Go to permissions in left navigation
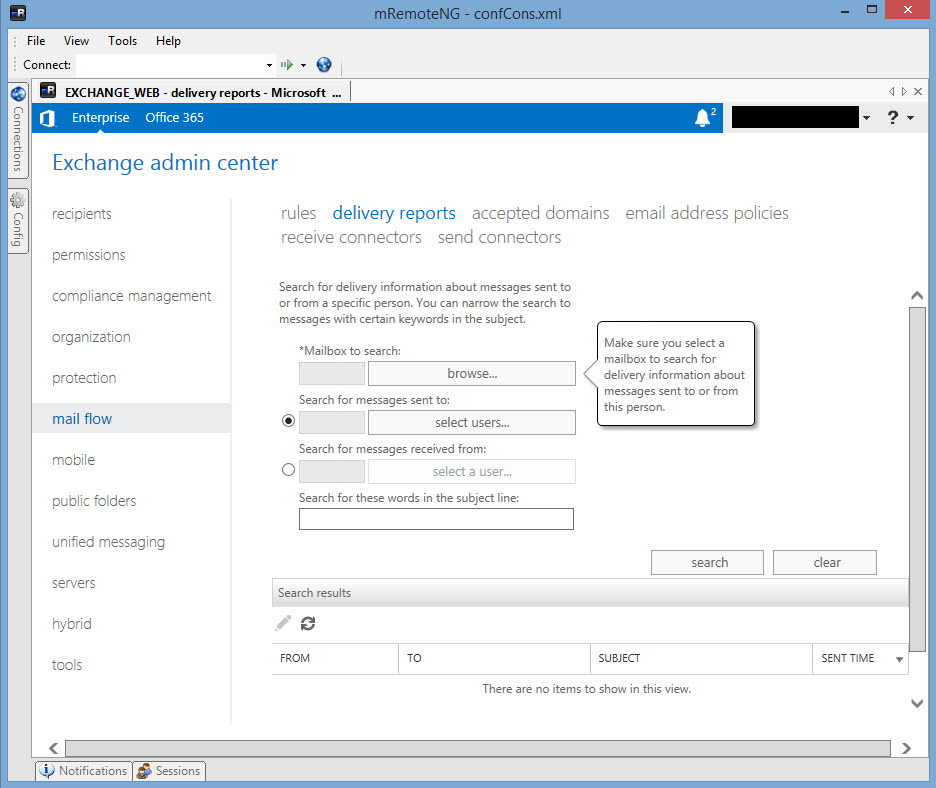The width and height of the screenshot is (936, 788). [x=88, y=255]
